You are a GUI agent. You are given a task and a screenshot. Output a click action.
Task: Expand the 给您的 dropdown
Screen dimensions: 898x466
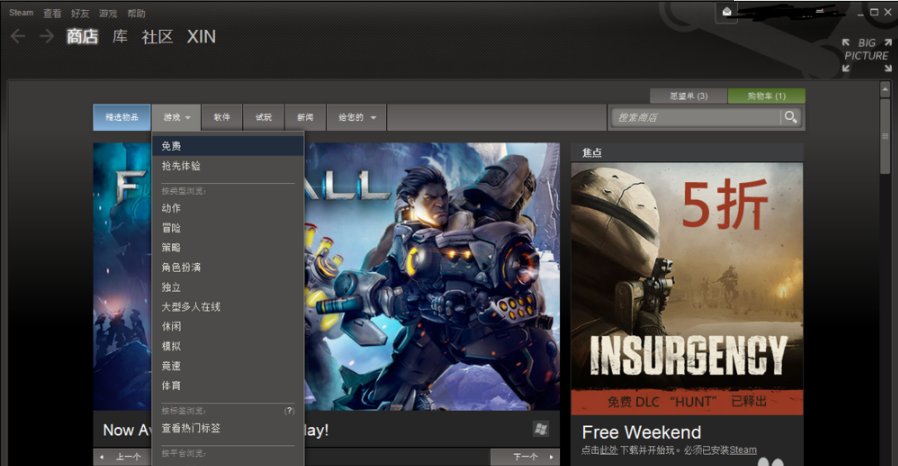[x=356, y=117]
